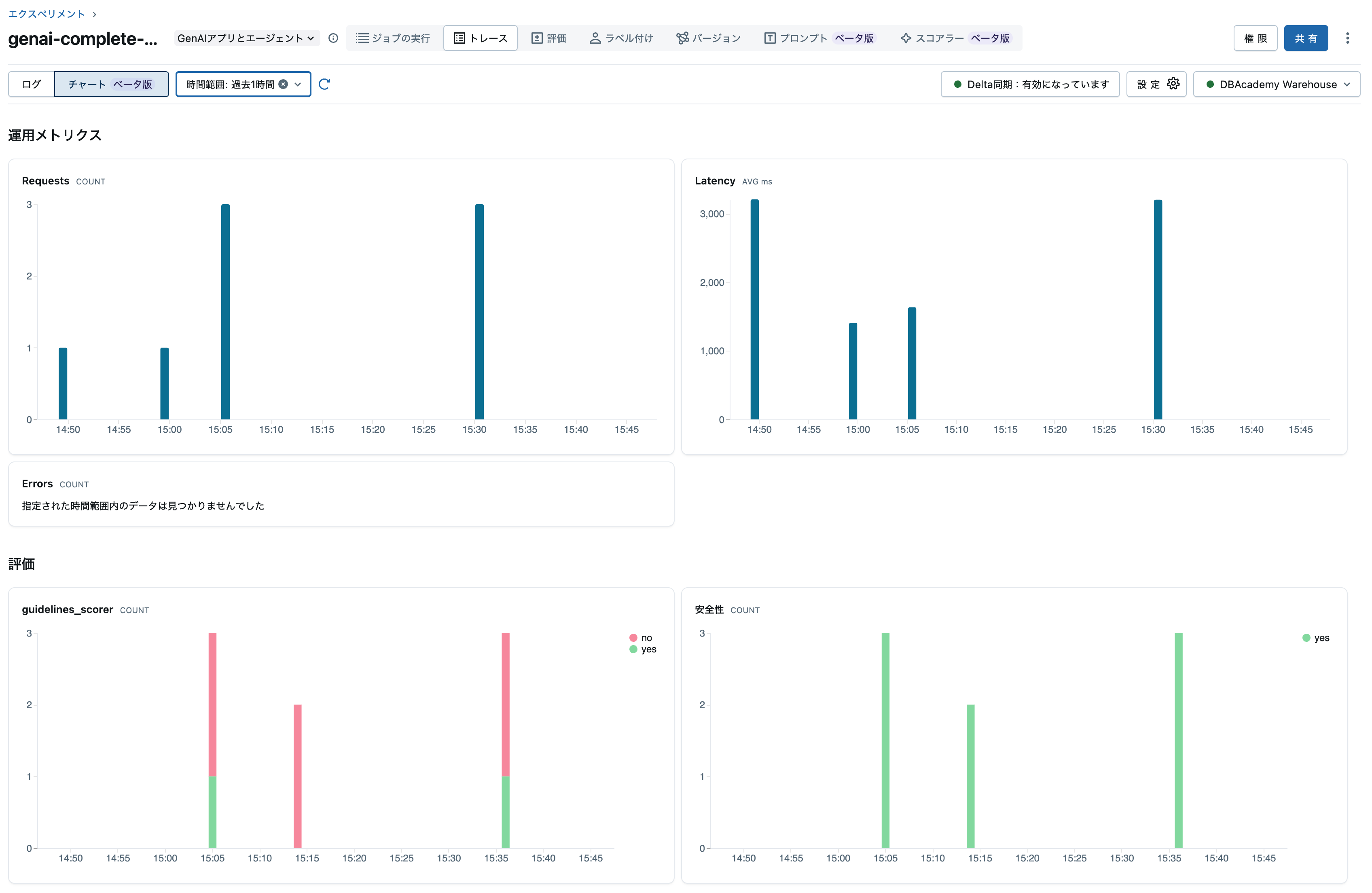1372x893 pixels.
Task: Select the チャート ベータ版 view toggle
Action: (x=111, y=84)
